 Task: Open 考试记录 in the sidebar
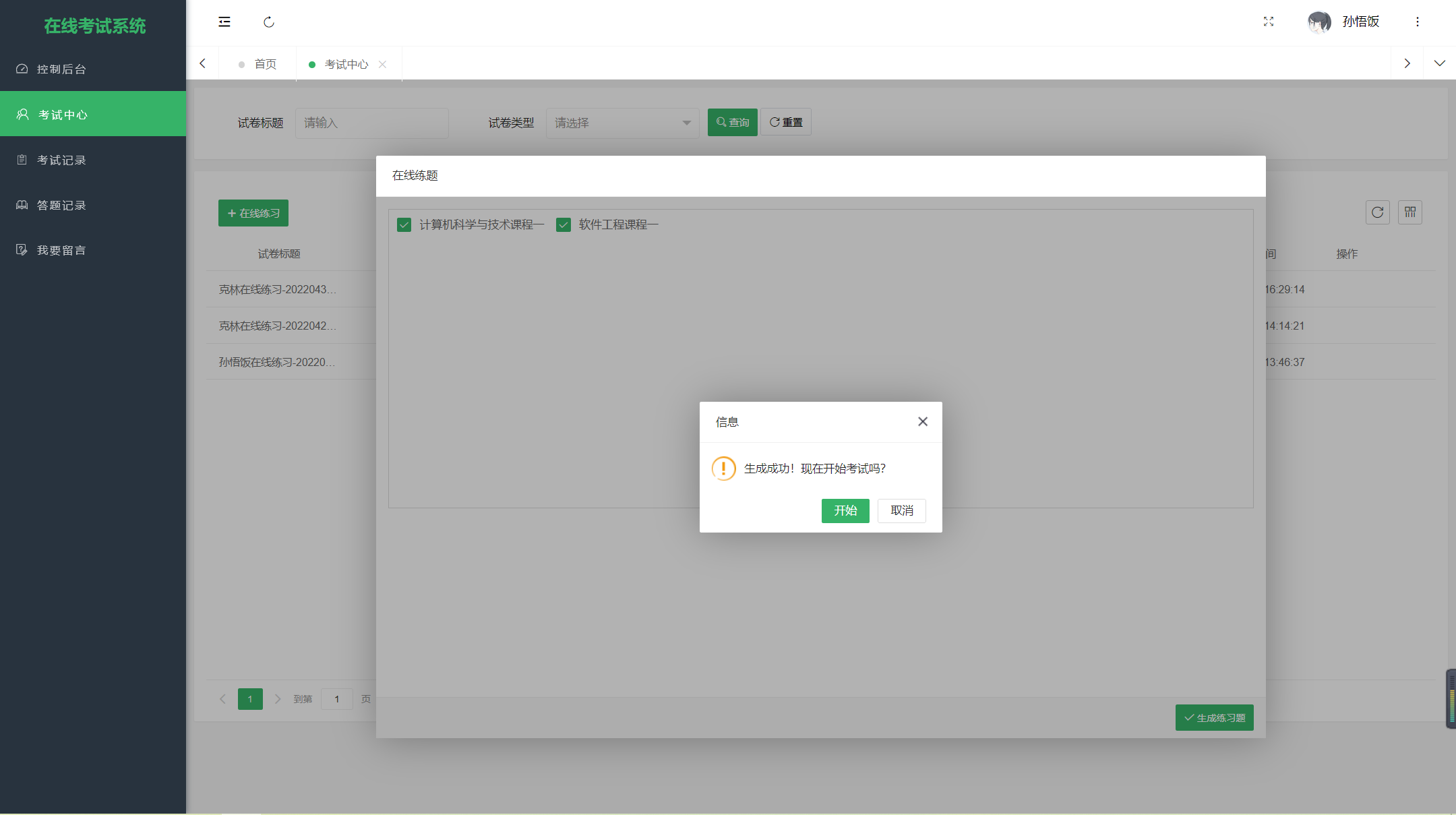[x=61, y=160]
